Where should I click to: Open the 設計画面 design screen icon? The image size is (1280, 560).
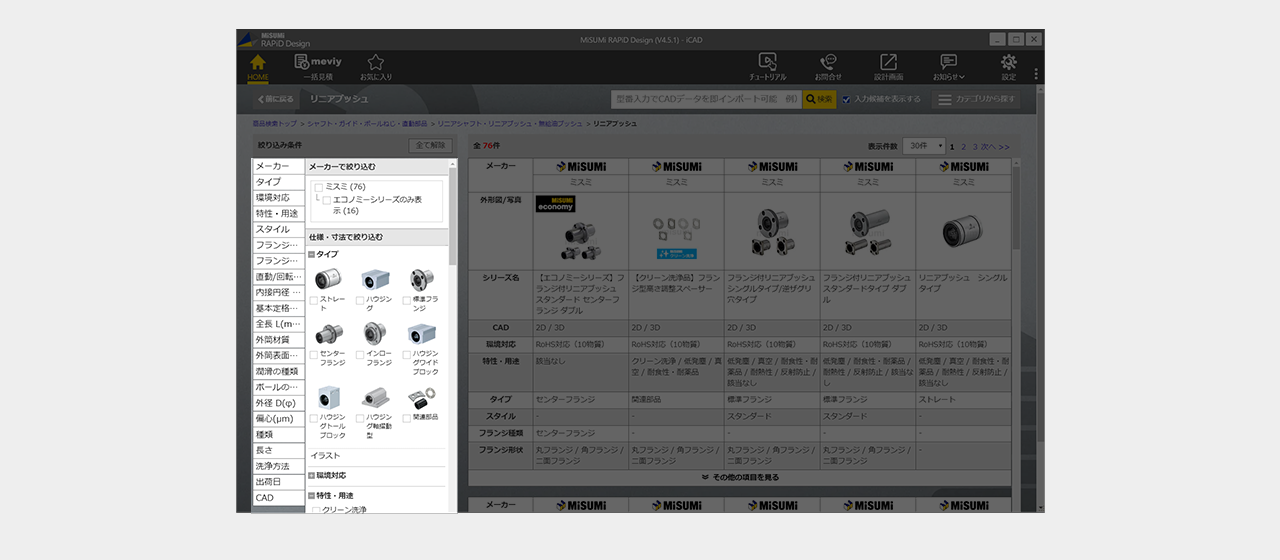(888, 66)
